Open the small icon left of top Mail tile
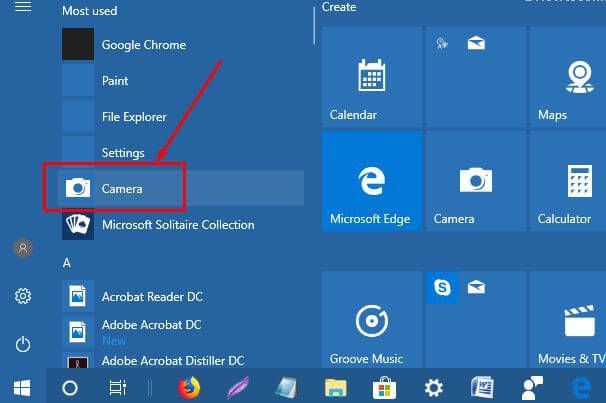Screen dimensions: 606x403 pos(442,43)
